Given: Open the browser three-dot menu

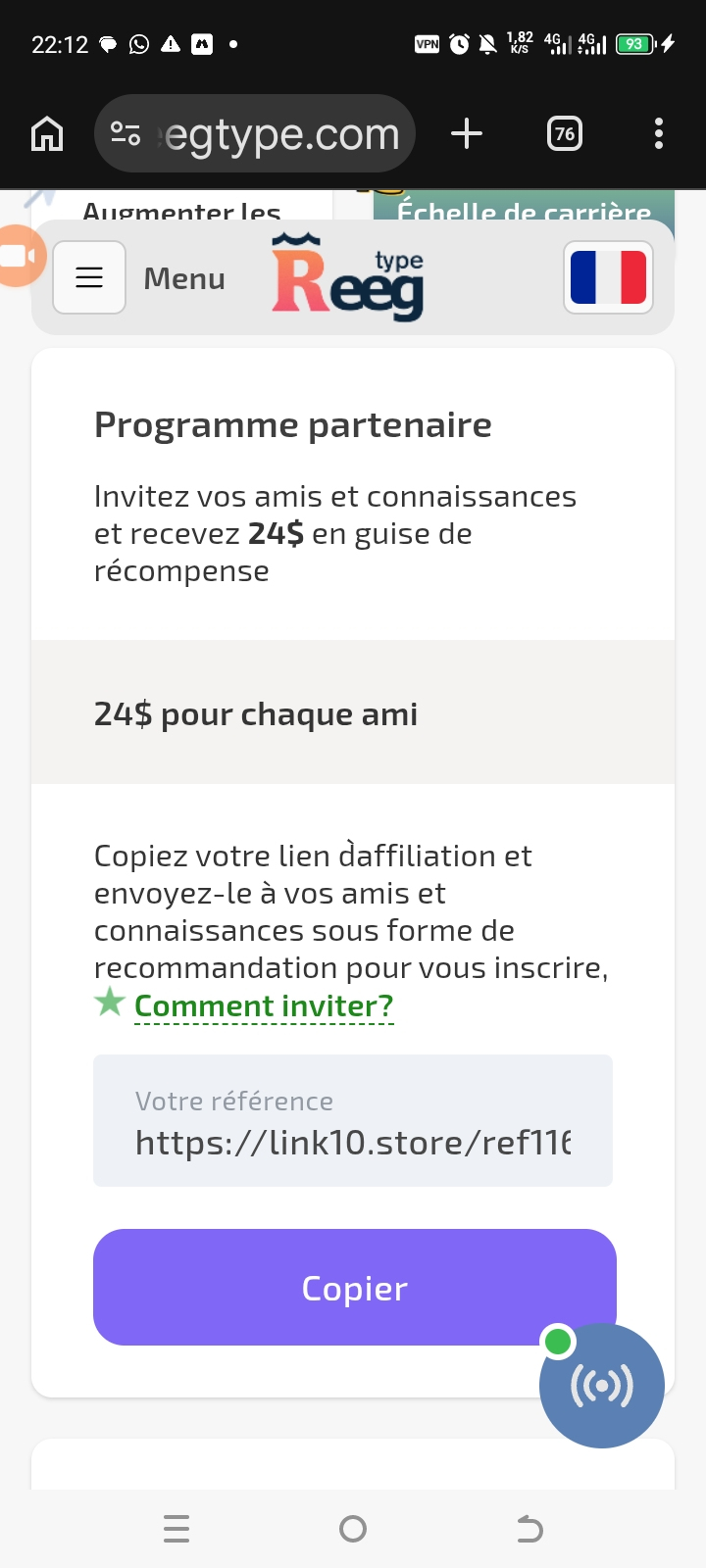Looking at the screenshot, I should (659, 133).
